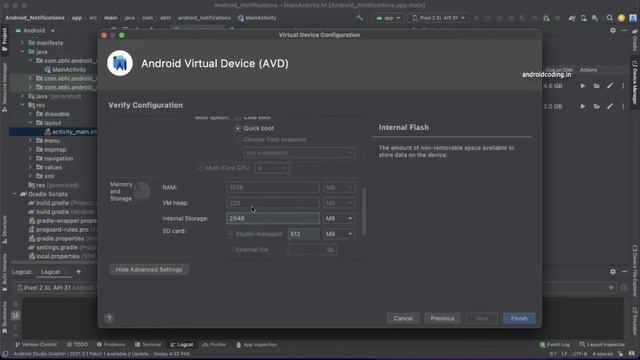Open more actions for 4.6 GB device

[x=623, y=86]
